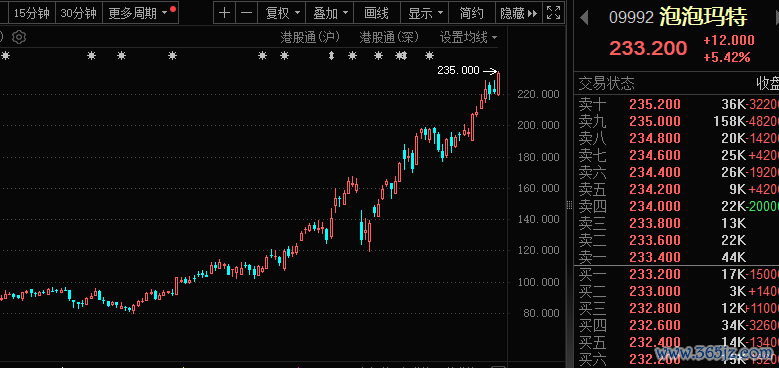The image size is (779, 368).
Task: Click current price 233.200
Action: click(648, 48)
